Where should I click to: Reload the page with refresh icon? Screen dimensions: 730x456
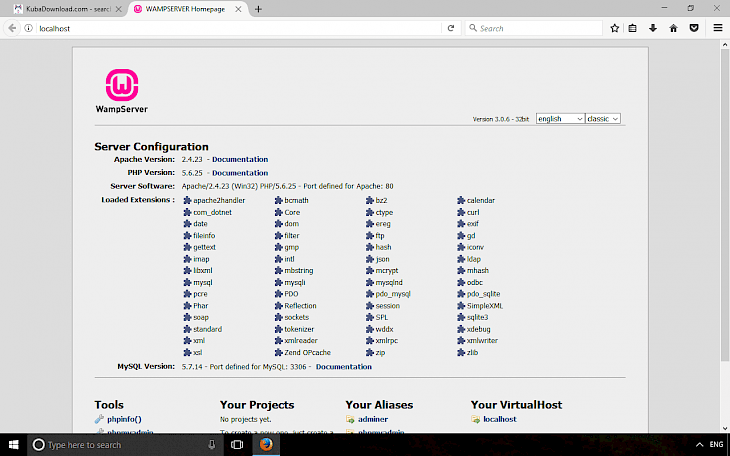pyautogui.click(x=451, y=28)
